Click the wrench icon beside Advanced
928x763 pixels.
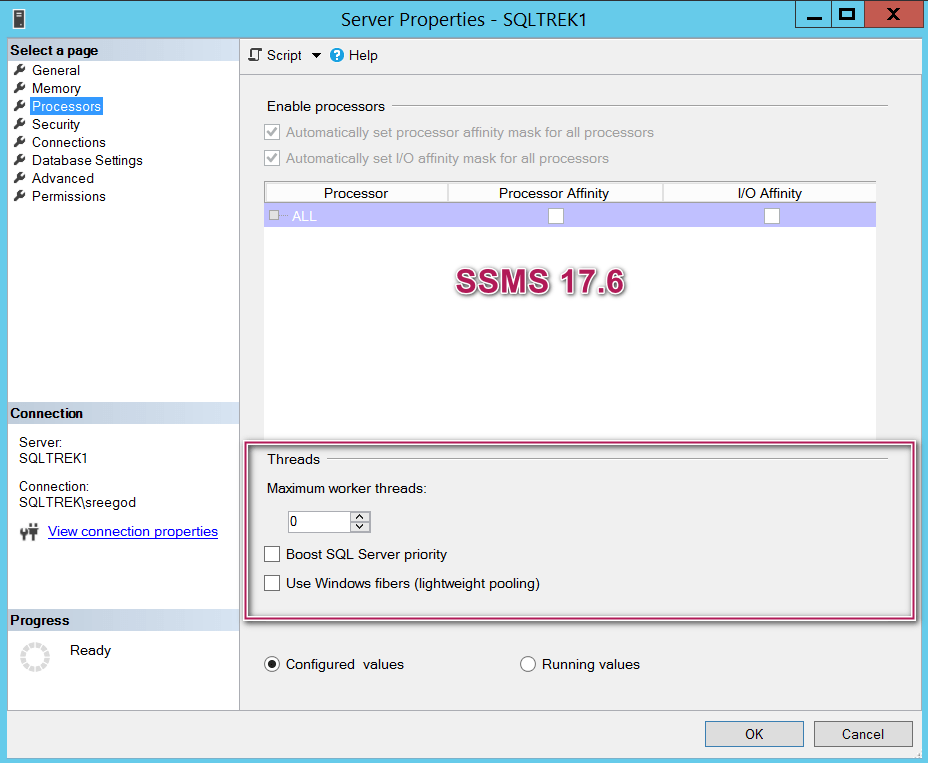pyautogui.click(x=19, y=178)
